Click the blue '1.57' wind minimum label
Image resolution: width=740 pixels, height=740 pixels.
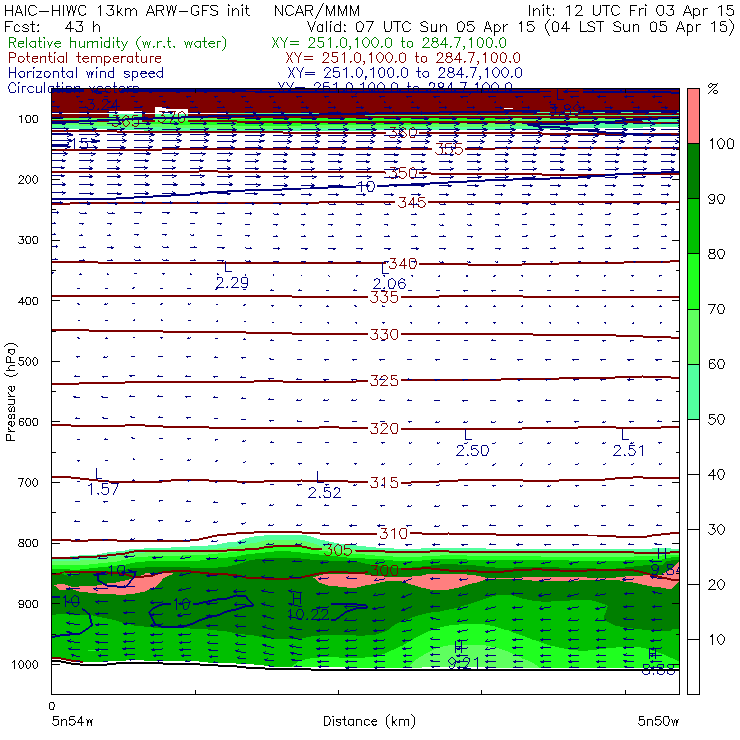pos(103,490)
